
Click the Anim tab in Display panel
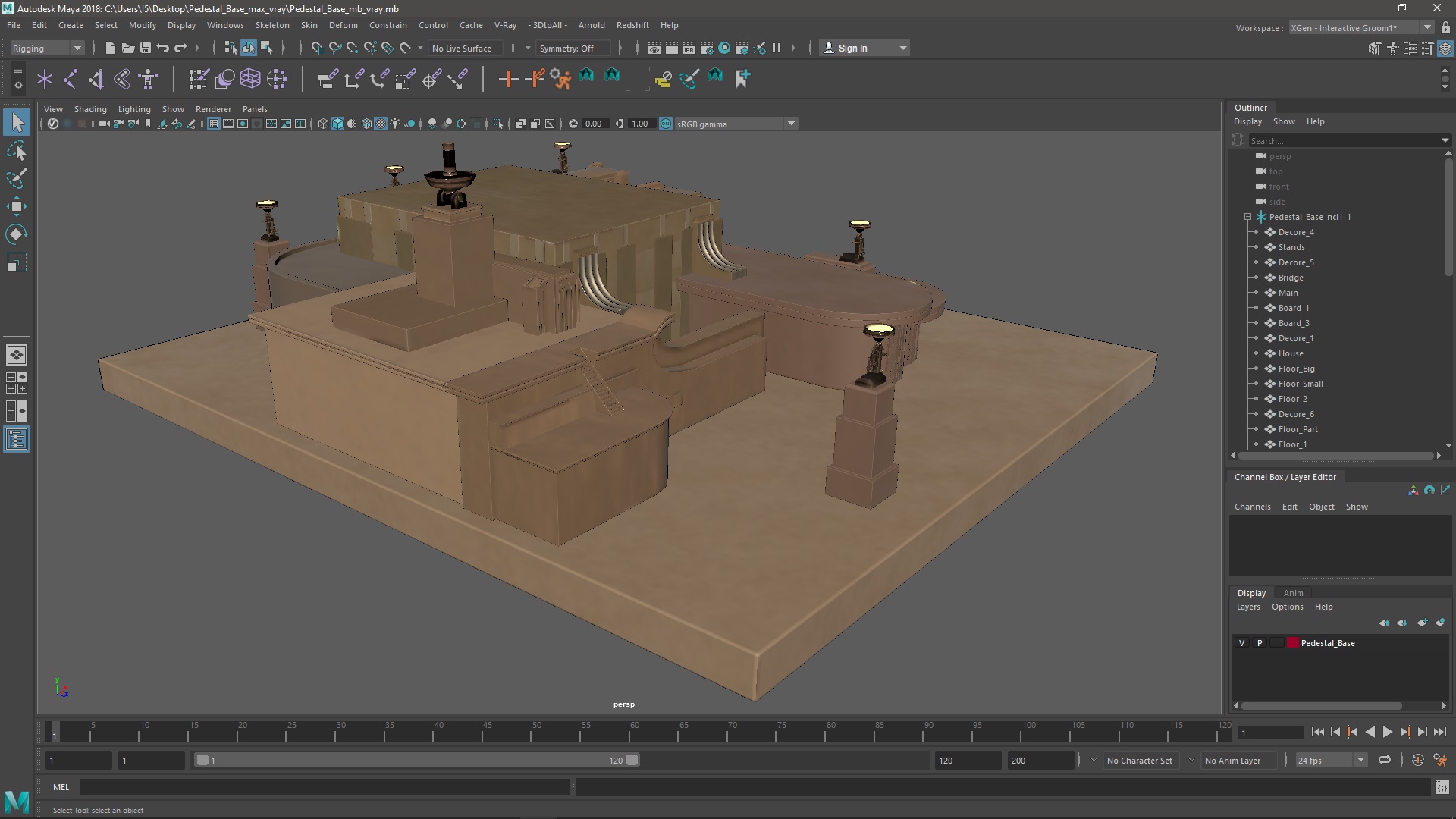click(x=1293, y=592)
